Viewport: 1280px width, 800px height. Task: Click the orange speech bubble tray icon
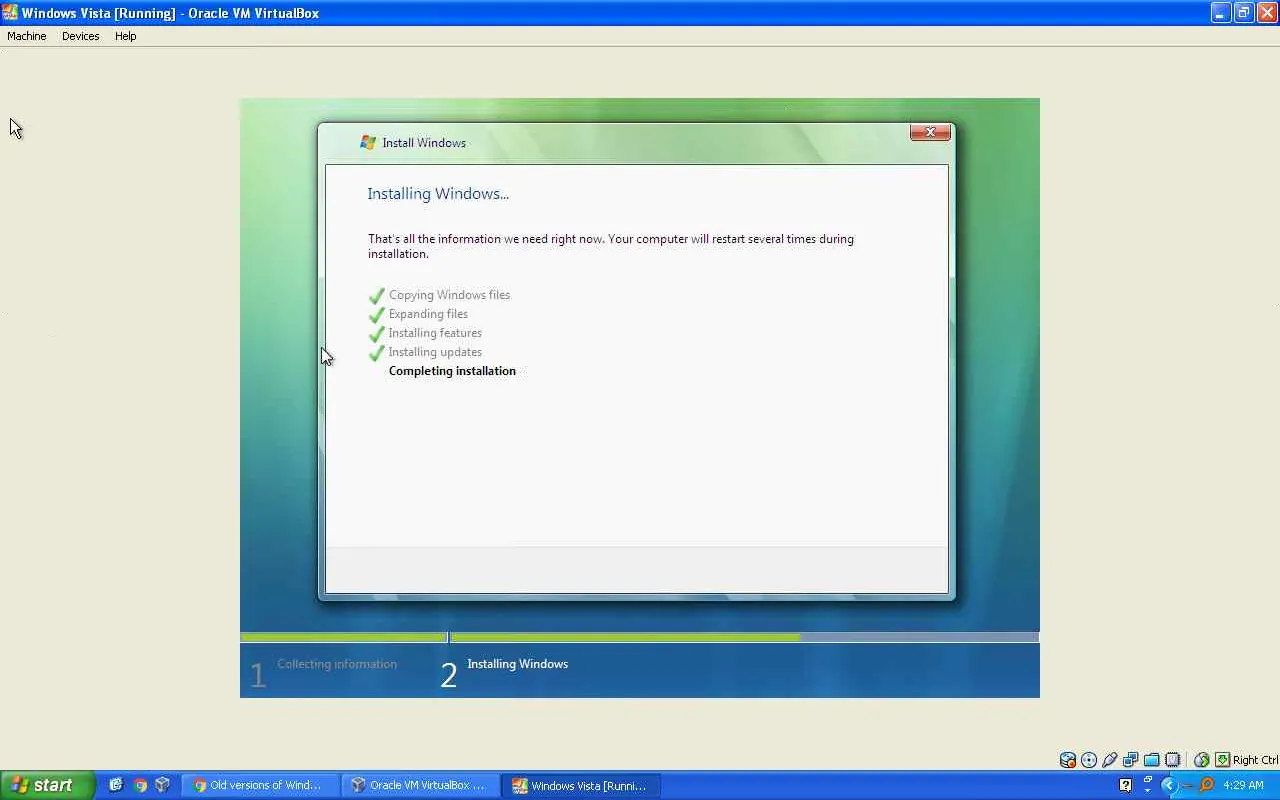click(x=1206, y=785)
